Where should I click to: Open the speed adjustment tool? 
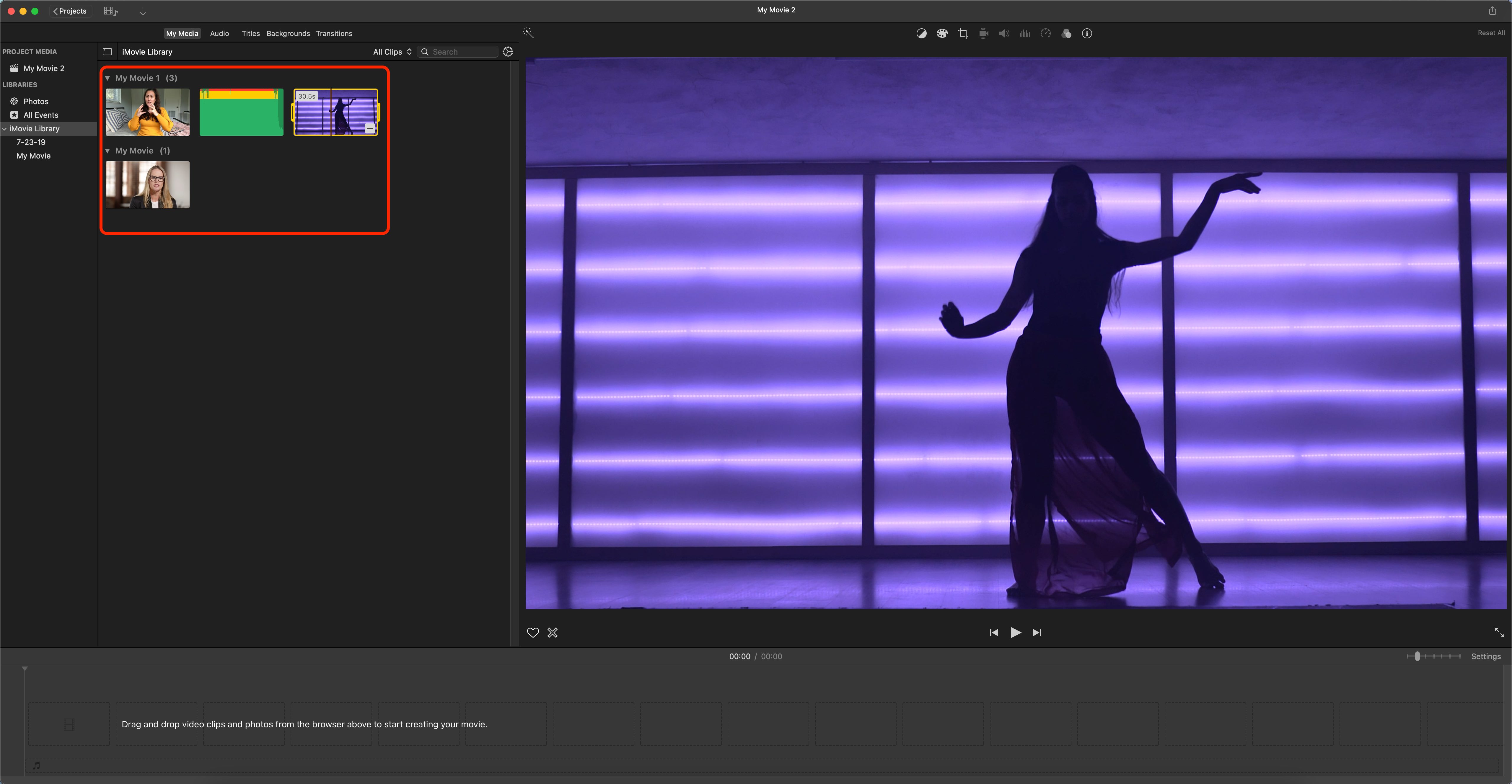pyautogui.click(x=1045, y=33)
